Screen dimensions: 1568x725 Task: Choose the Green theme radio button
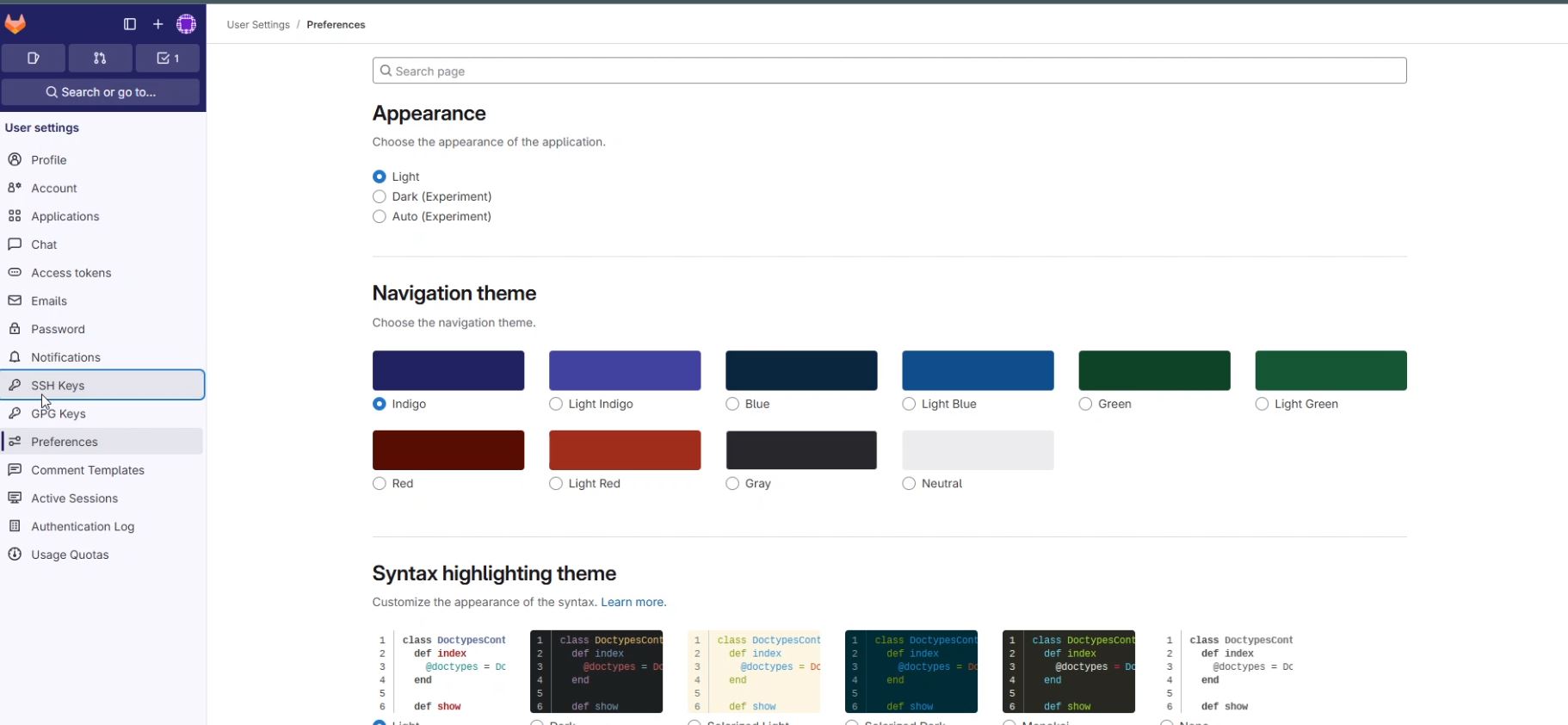[x=1085, y=404]
